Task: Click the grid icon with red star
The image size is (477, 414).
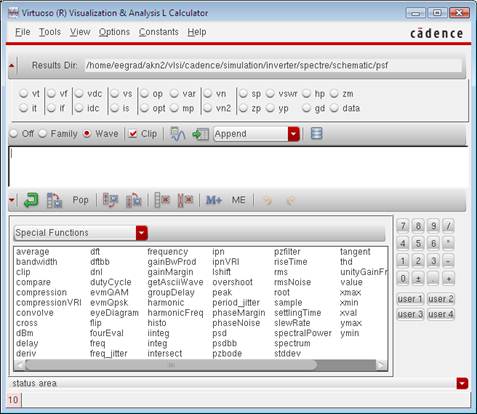Action: click(162, 200)
